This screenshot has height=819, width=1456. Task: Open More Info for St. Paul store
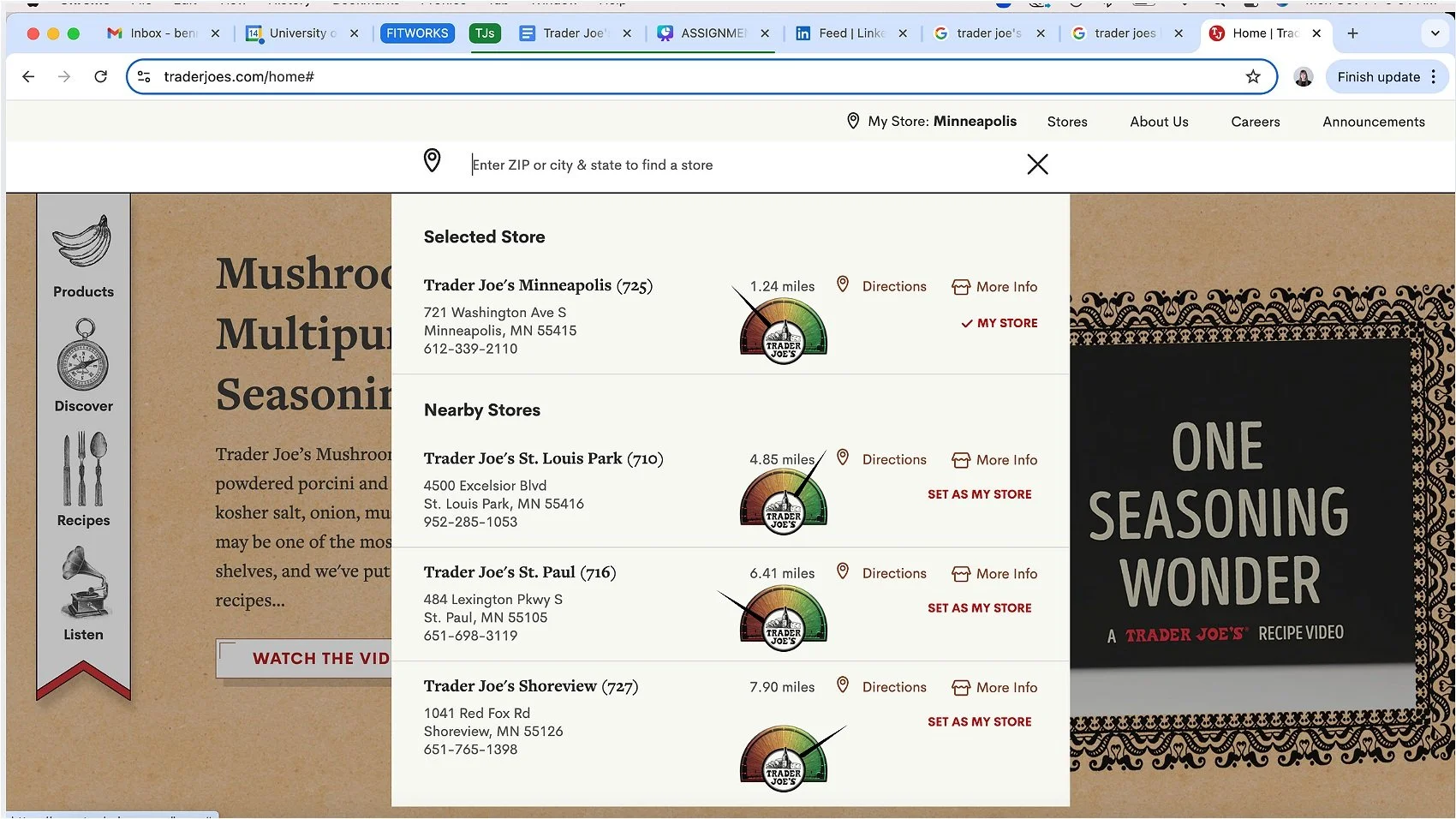(x=994, y=574)
